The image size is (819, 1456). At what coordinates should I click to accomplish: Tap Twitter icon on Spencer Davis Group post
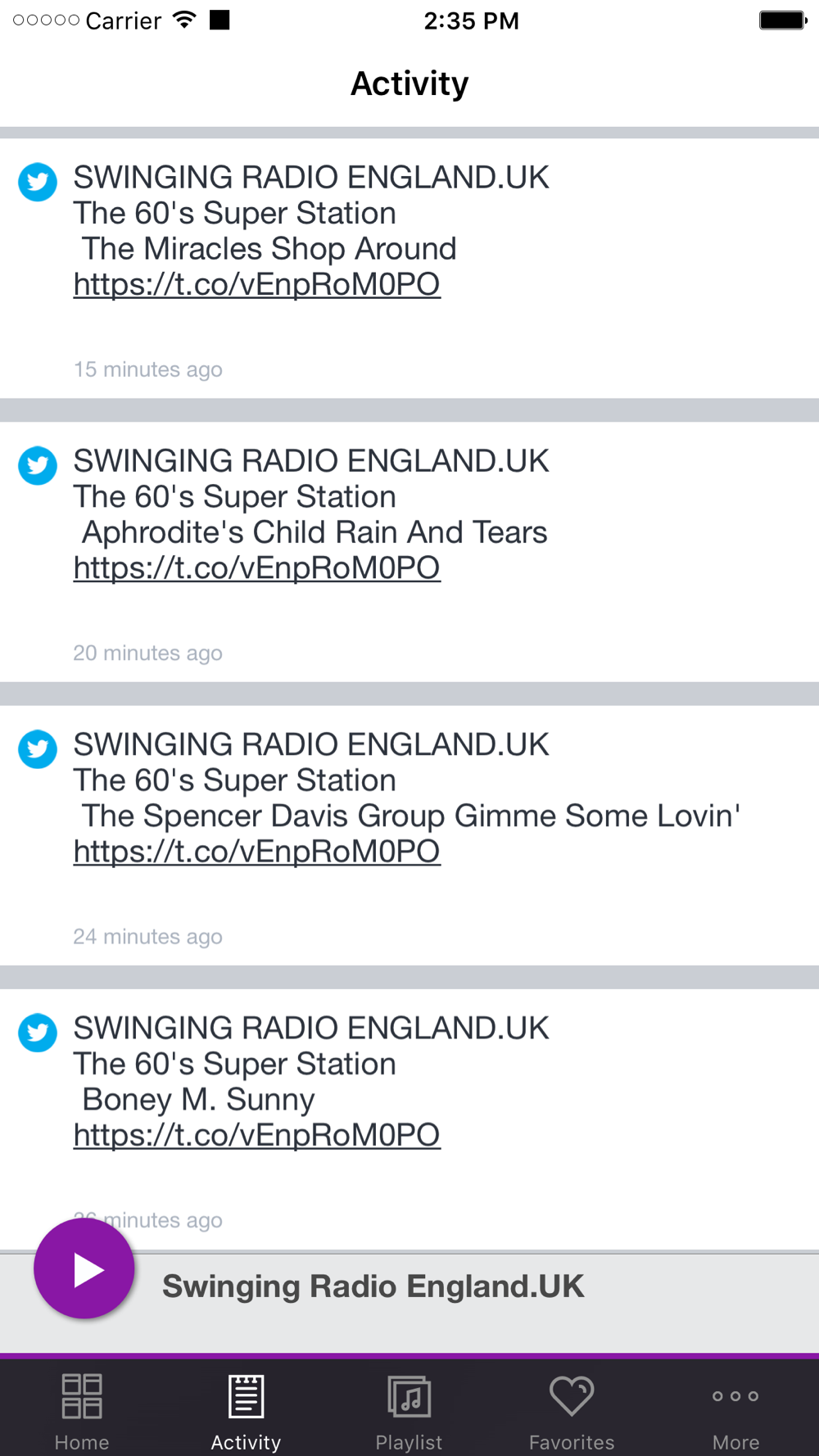pyautogui.click(x=38, y=748)
